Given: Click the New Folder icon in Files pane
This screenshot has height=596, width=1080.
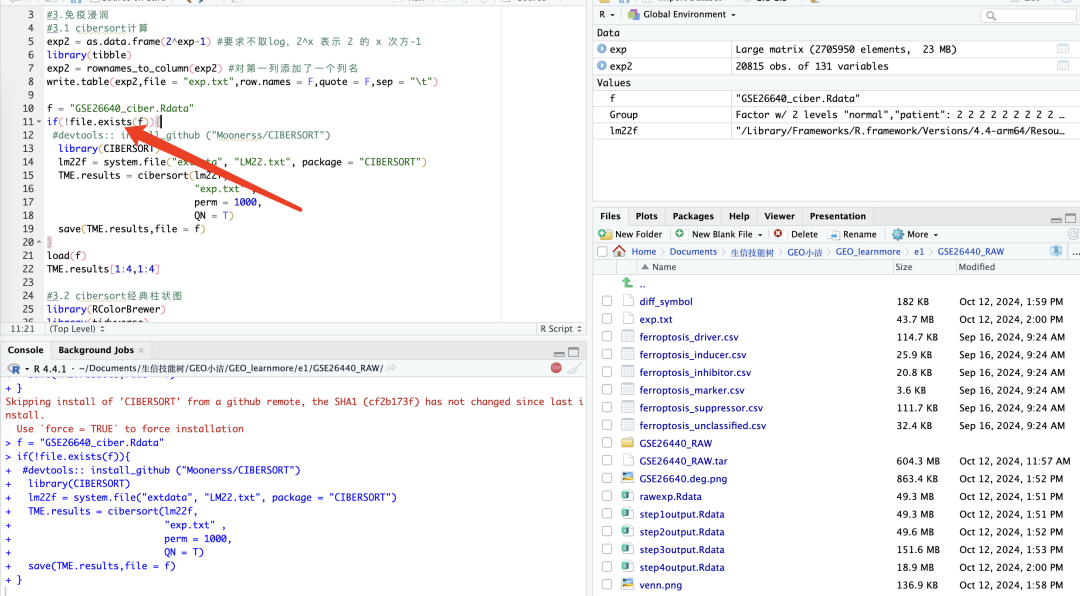Looking at the screenshot, I should [605, 234].
